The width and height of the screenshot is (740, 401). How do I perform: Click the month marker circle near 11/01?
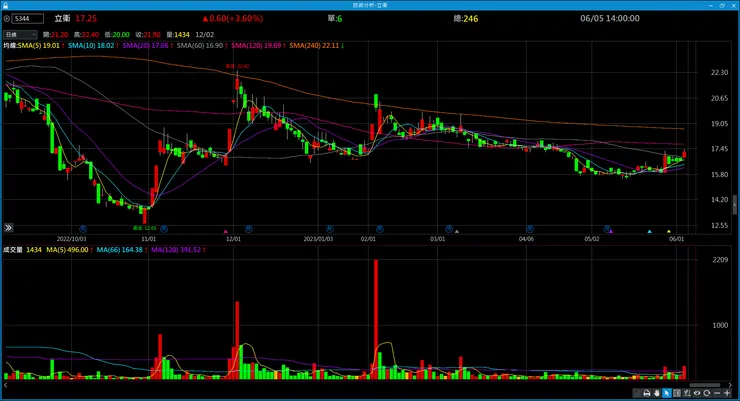[x=164, y=229]
